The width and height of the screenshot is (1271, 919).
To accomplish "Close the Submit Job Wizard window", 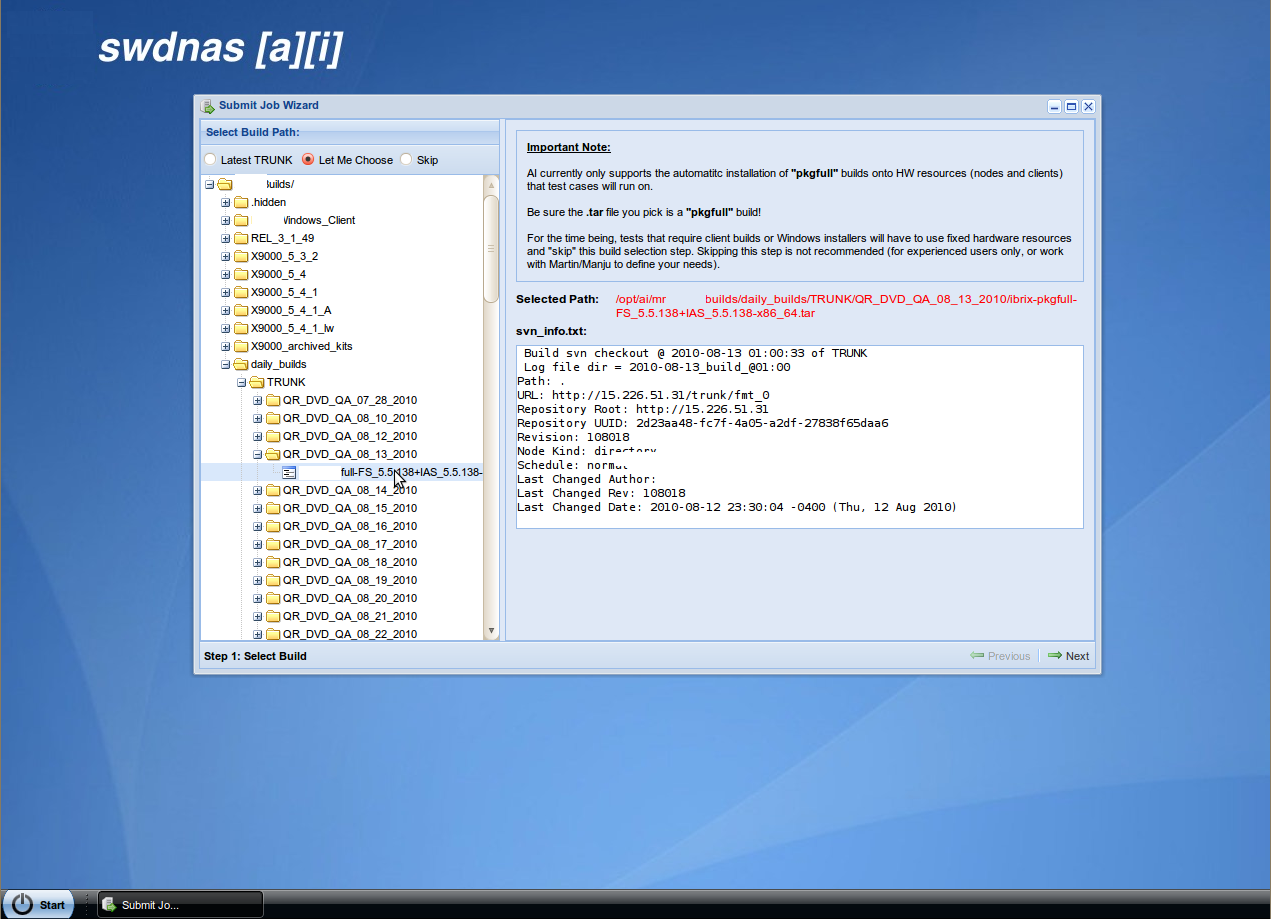I will 1088,106.
